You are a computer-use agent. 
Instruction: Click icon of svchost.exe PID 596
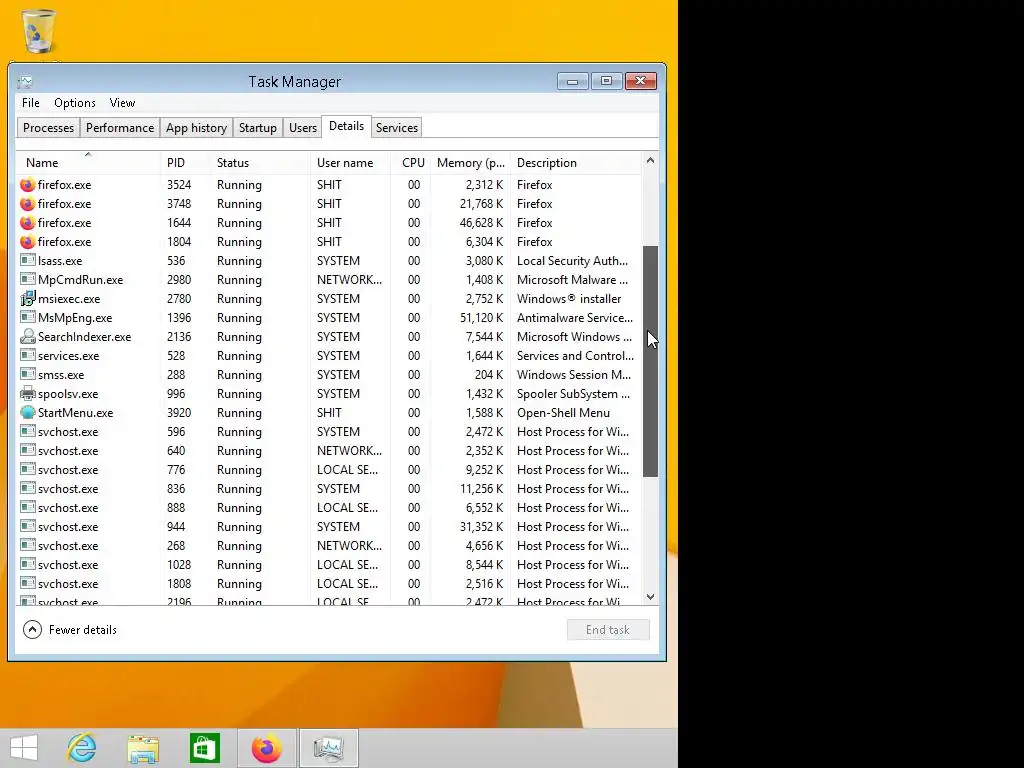pyautogui.click(x=27, y=430)
